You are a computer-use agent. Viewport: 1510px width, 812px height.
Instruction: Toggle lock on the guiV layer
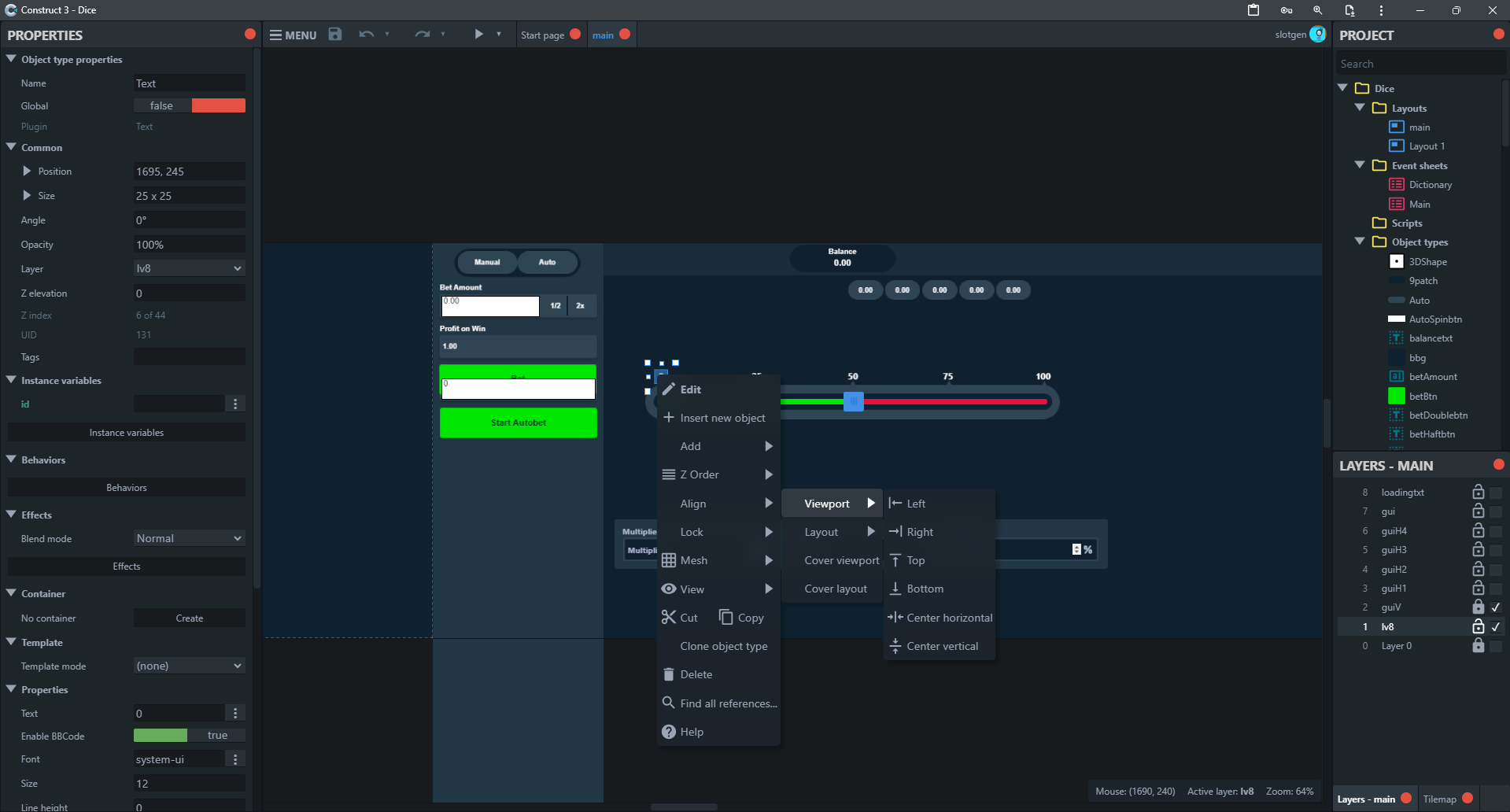pyautogui.click(x=1479, y=607)
